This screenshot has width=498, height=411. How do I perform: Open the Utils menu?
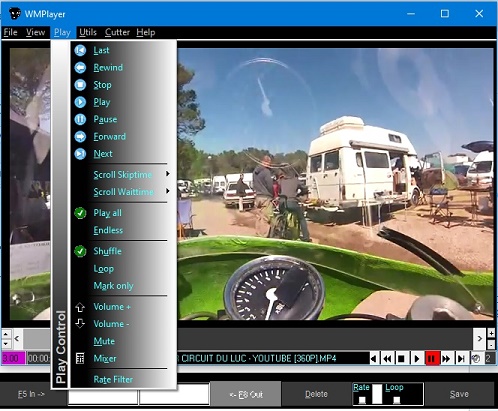[x=88, y=32]
